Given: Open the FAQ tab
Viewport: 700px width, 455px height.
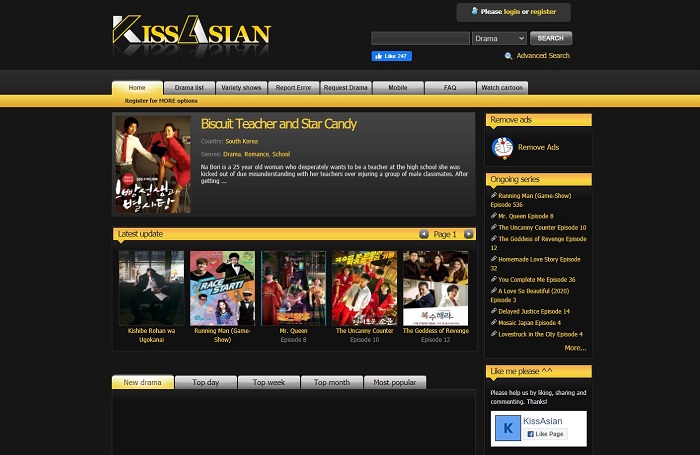Looking at the screenshot, I should (x=450, y=88).
